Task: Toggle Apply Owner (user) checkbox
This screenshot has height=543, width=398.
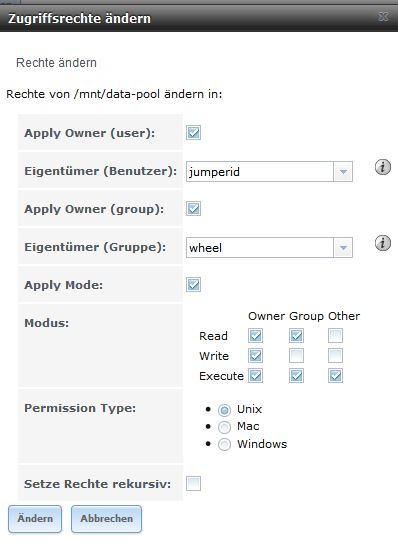Action: click(193, 133)
